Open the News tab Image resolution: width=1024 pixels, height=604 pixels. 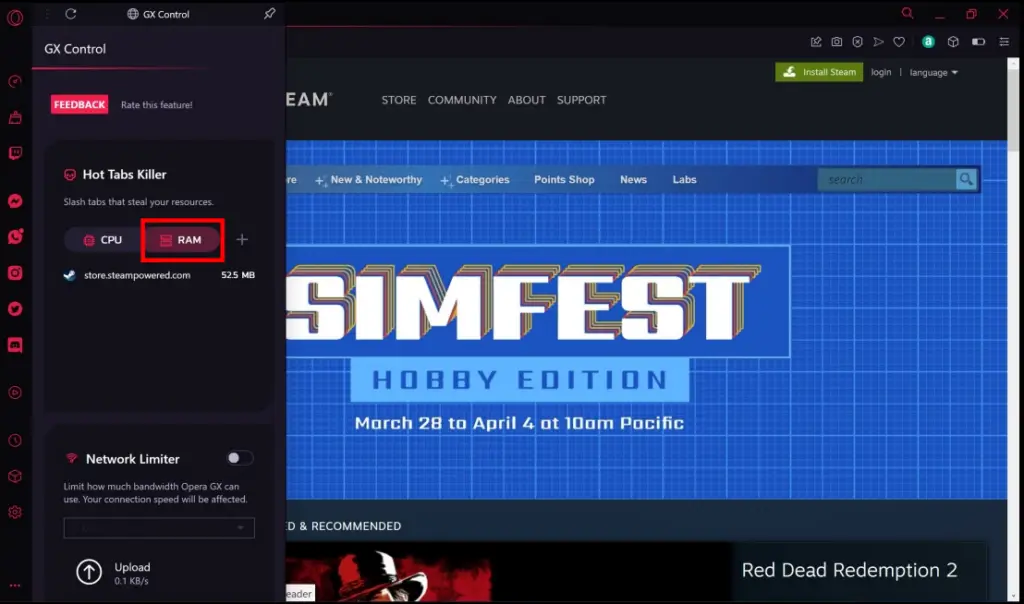633,180
